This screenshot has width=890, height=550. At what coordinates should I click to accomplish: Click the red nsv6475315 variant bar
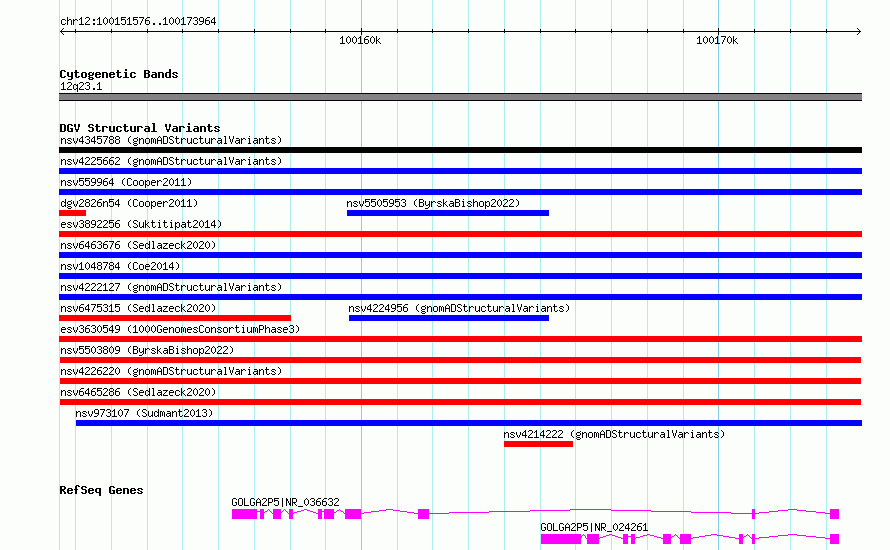click(x=175, y=318)
